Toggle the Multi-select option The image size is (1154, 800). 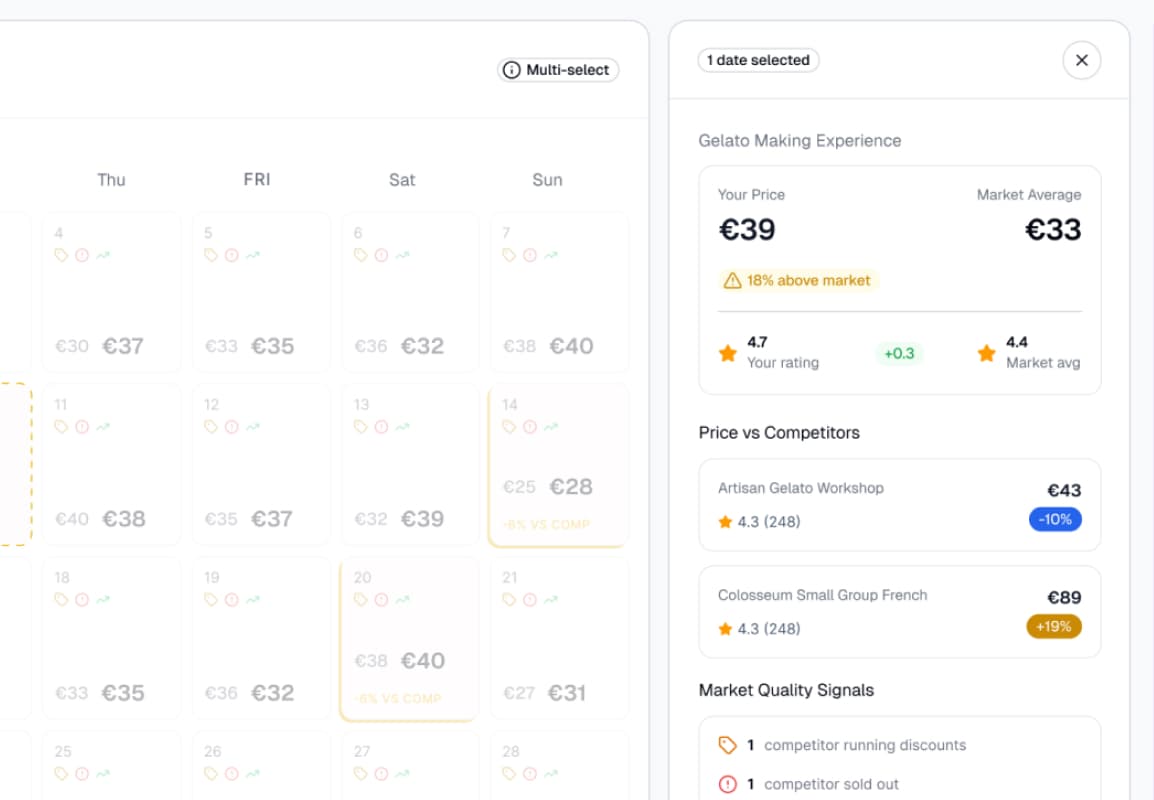(558, 70)
